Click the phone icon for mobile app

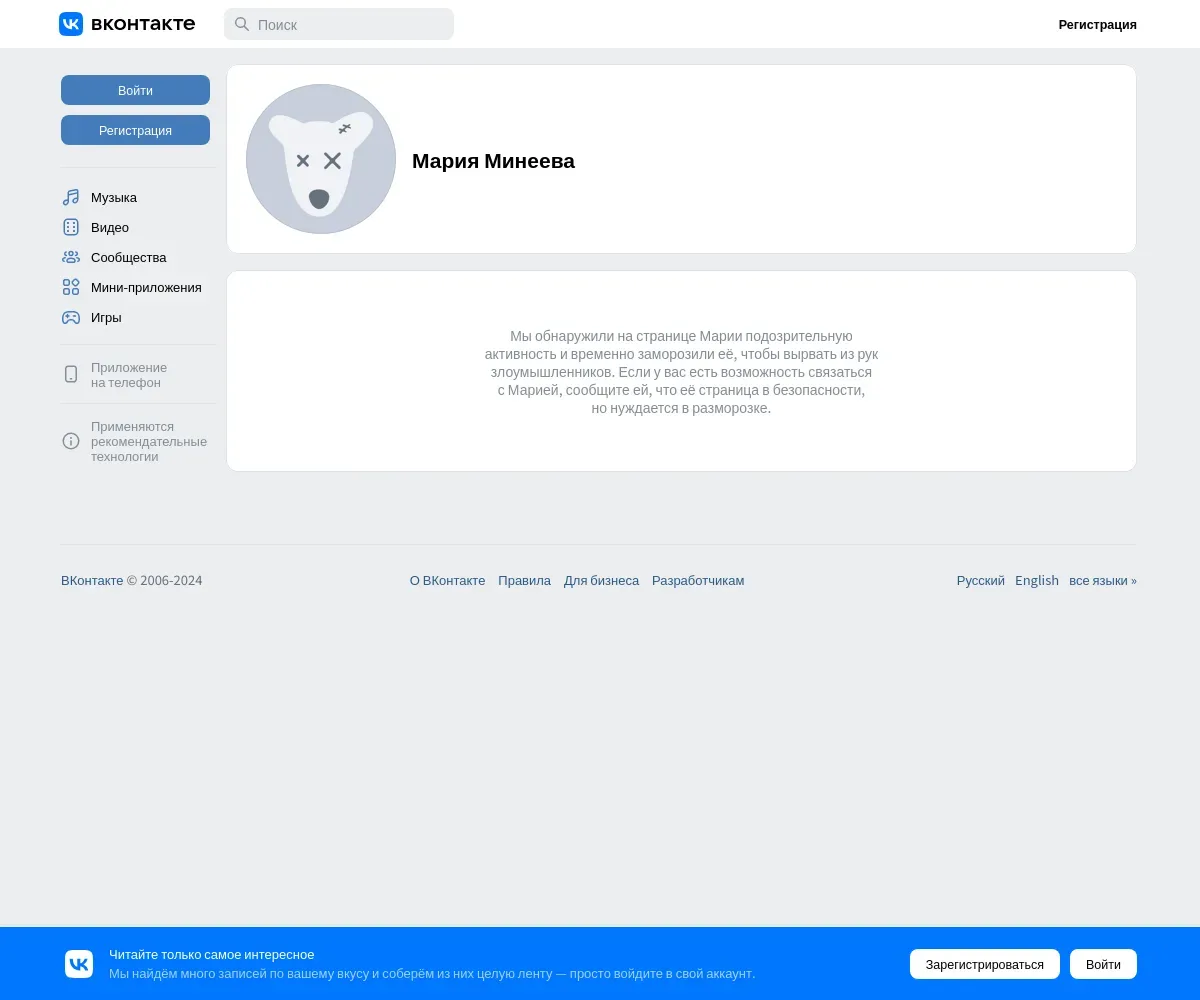[71, 374]
